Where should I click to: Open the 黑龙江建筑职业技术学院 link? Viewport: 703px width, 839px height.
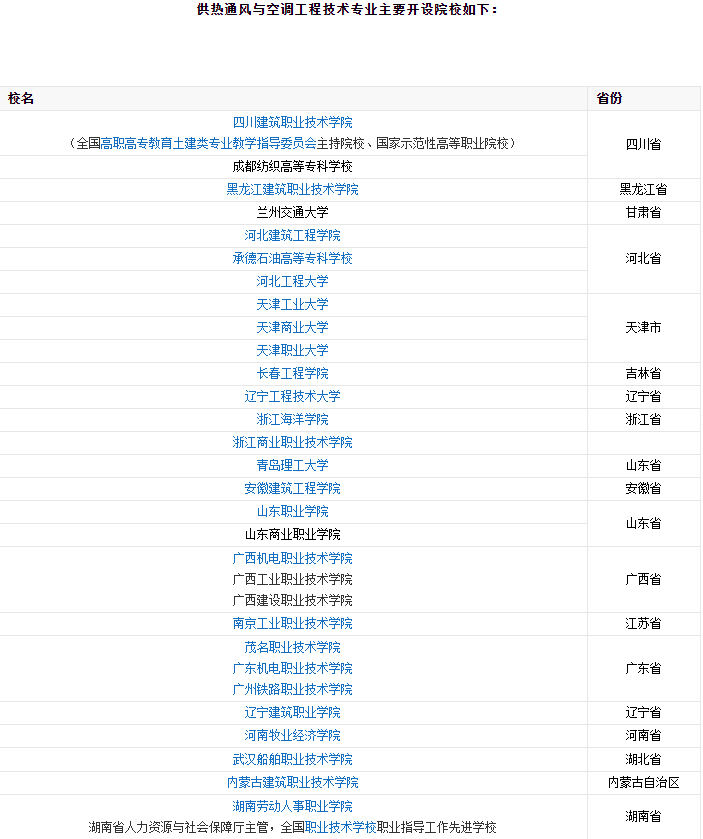point(292,189)
